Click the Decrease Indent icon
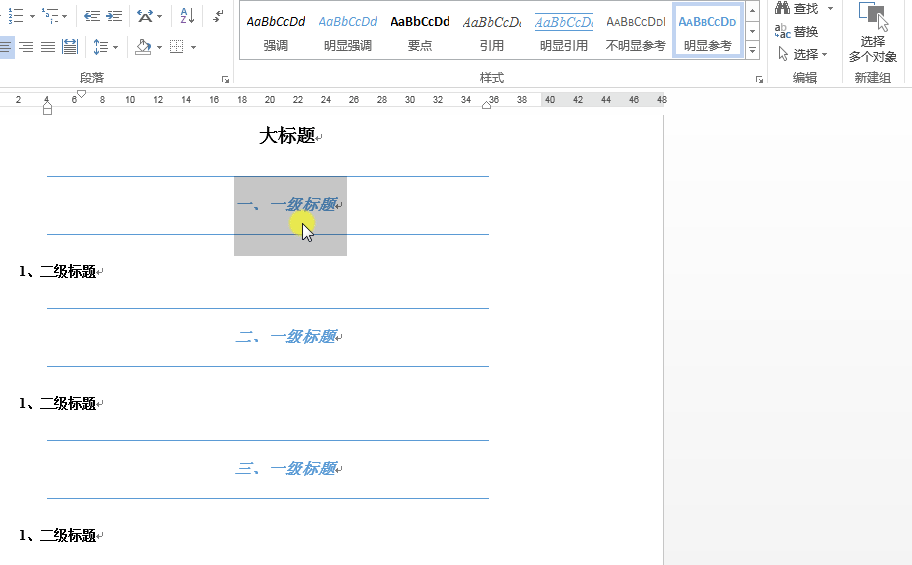 92,16
